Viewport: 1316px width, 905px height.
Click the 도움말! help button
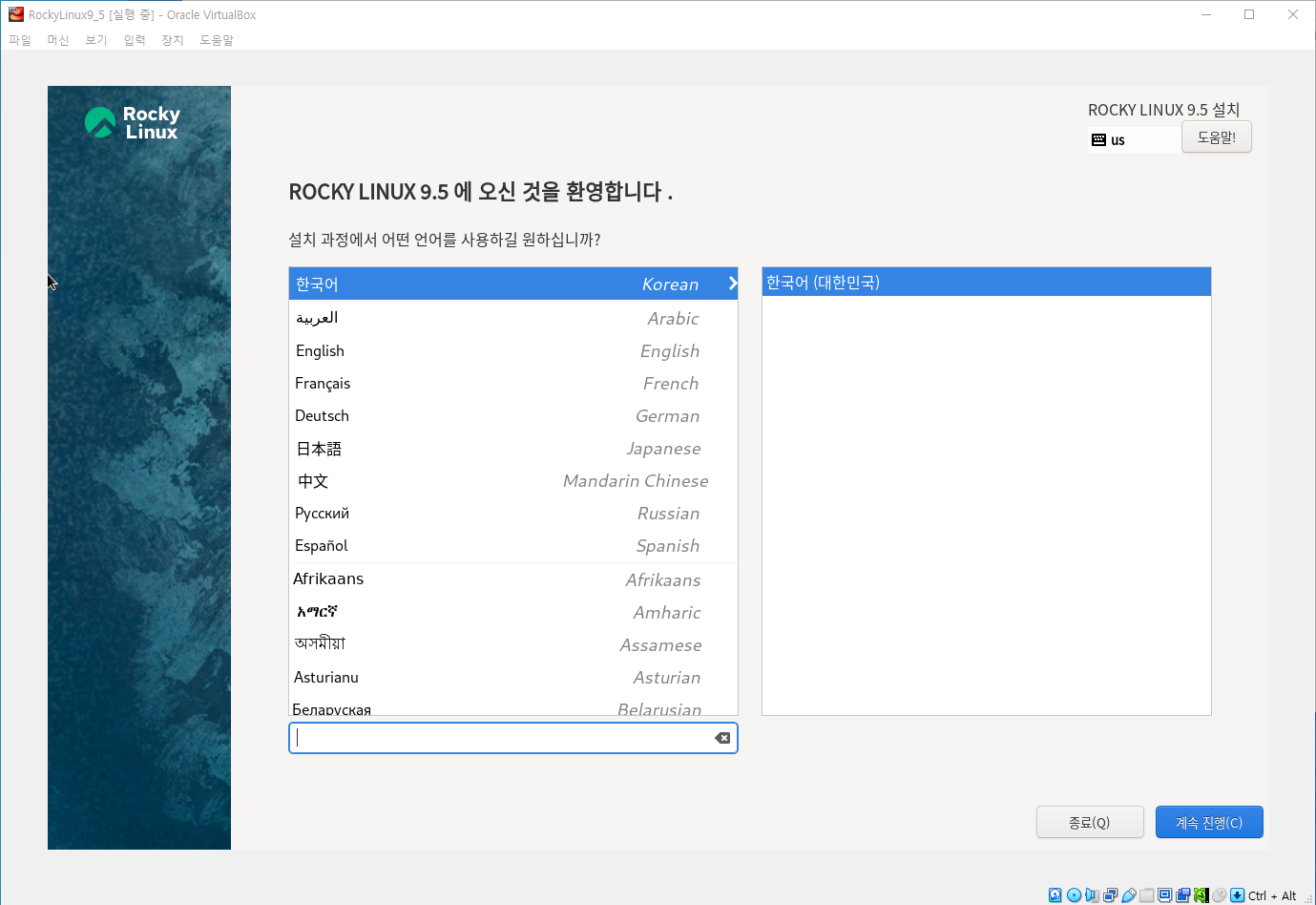click(x=1217, y=137)
